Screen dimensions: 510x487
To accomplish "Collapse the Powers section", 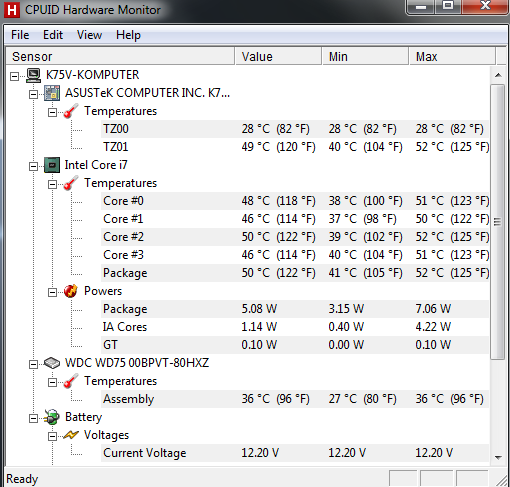I will [x=52, y=292].
